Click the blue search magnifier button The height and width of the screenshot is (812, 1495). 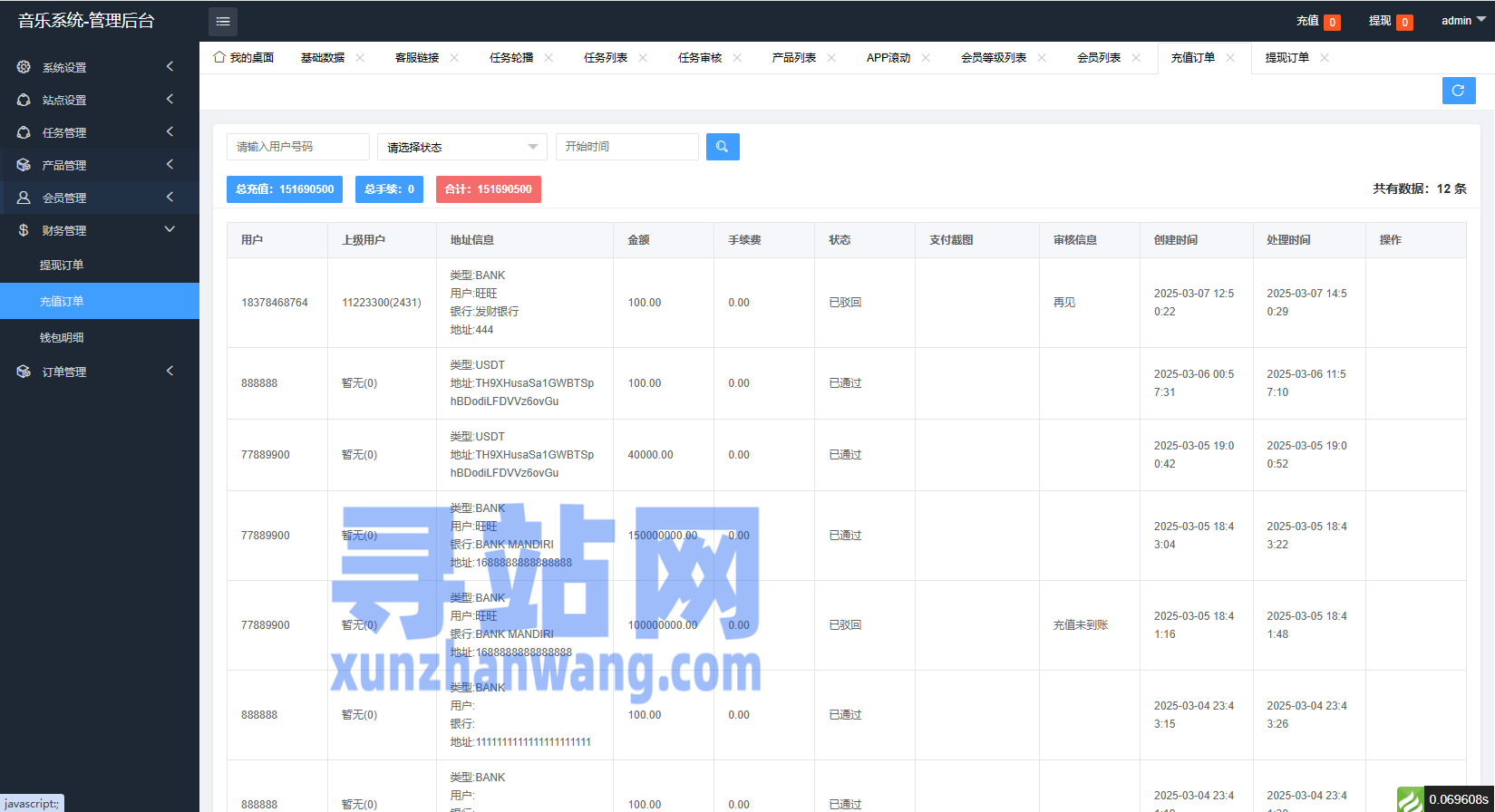(723, 147)
